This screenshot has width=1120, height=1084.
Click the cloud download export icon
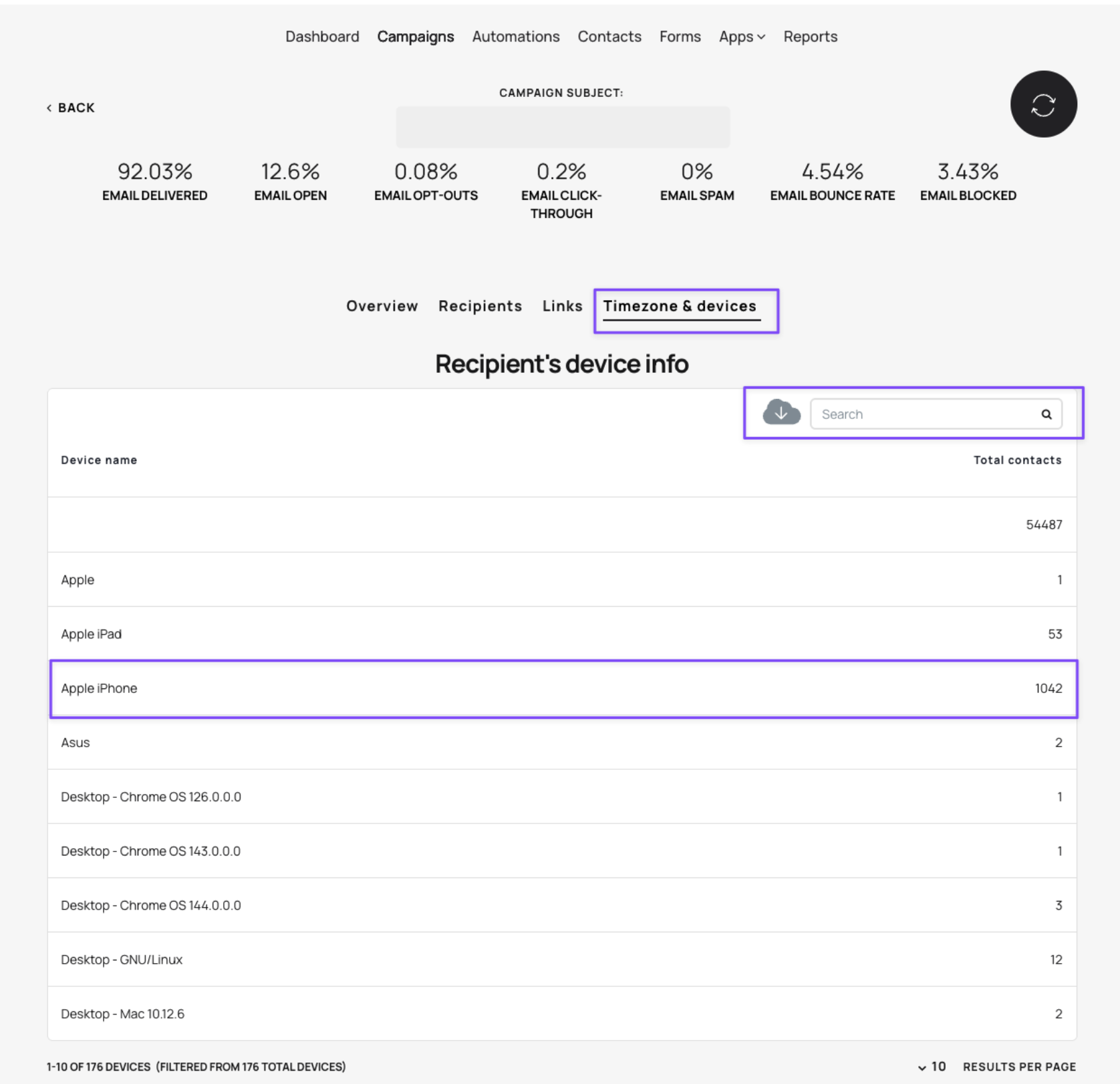click(781, 412)
